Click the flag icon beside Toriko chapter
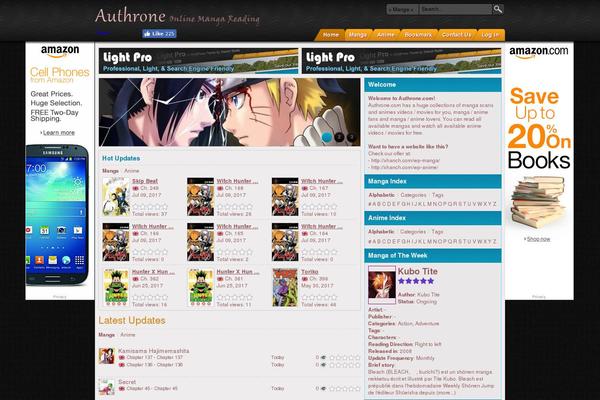The width and height of the screenshot is (600, 400). click(x=305, y=279)
